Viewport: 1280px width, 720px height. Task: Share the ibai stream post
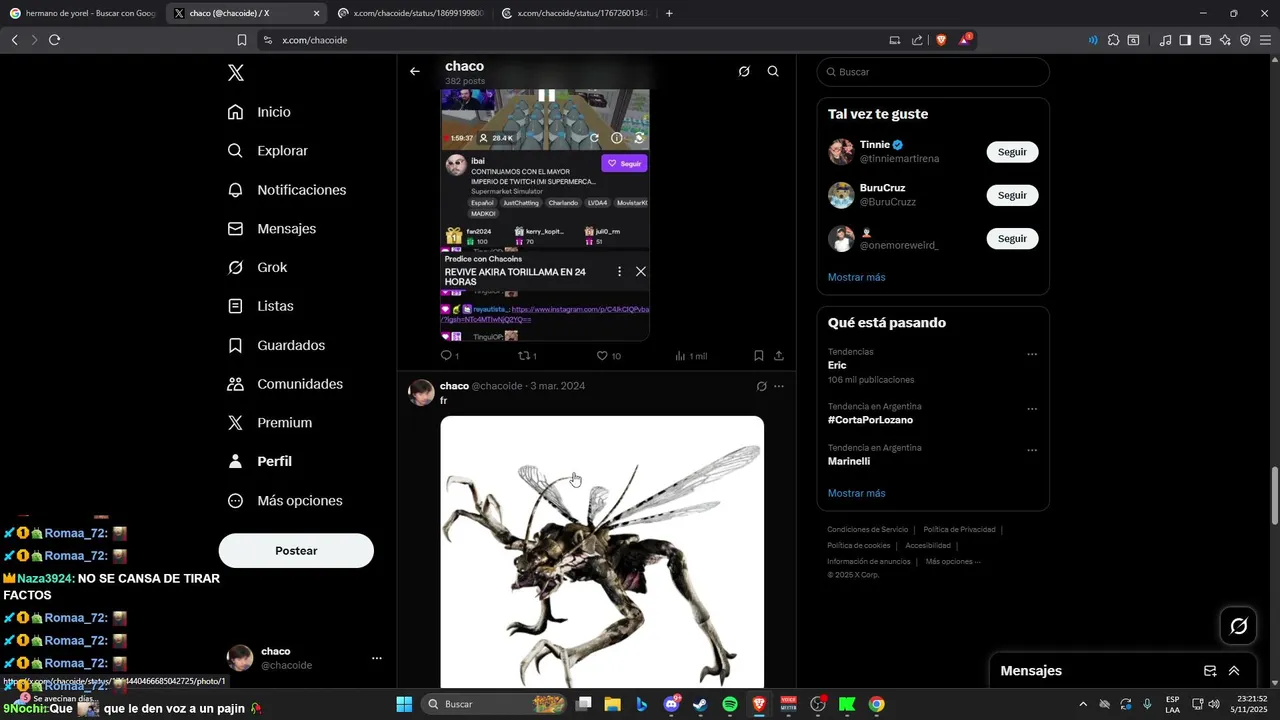pos(779,355)
